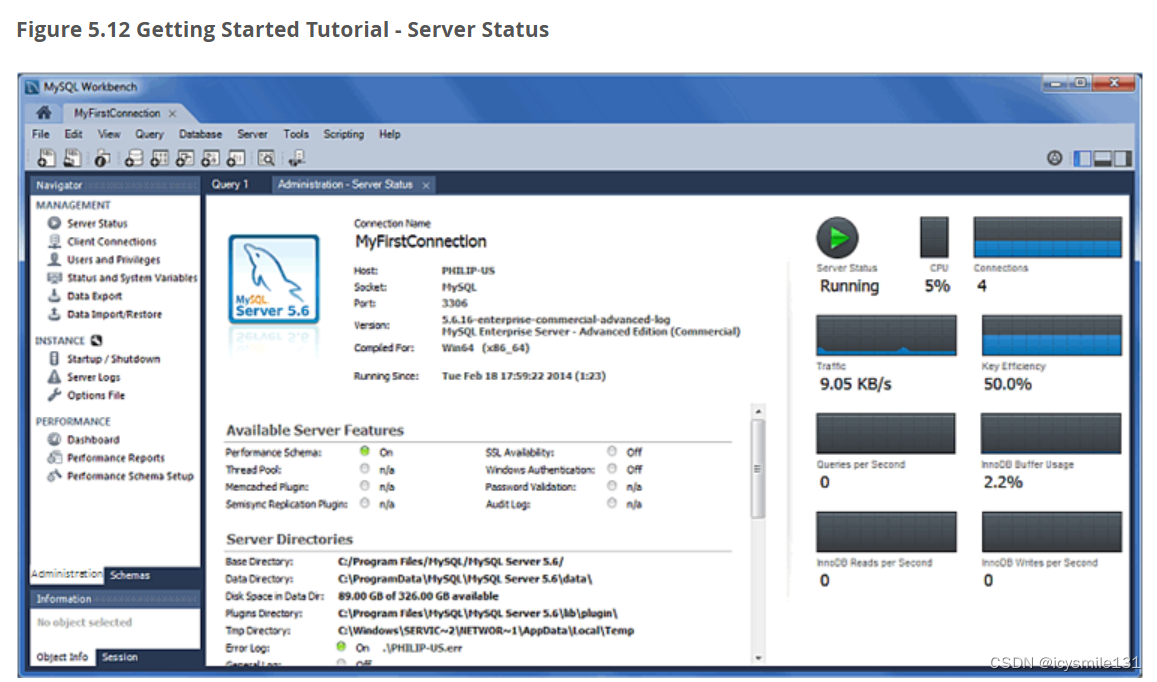Open SQL script file toolbar icon
The height and width of the screenshot is (682, 1157).
72,157
